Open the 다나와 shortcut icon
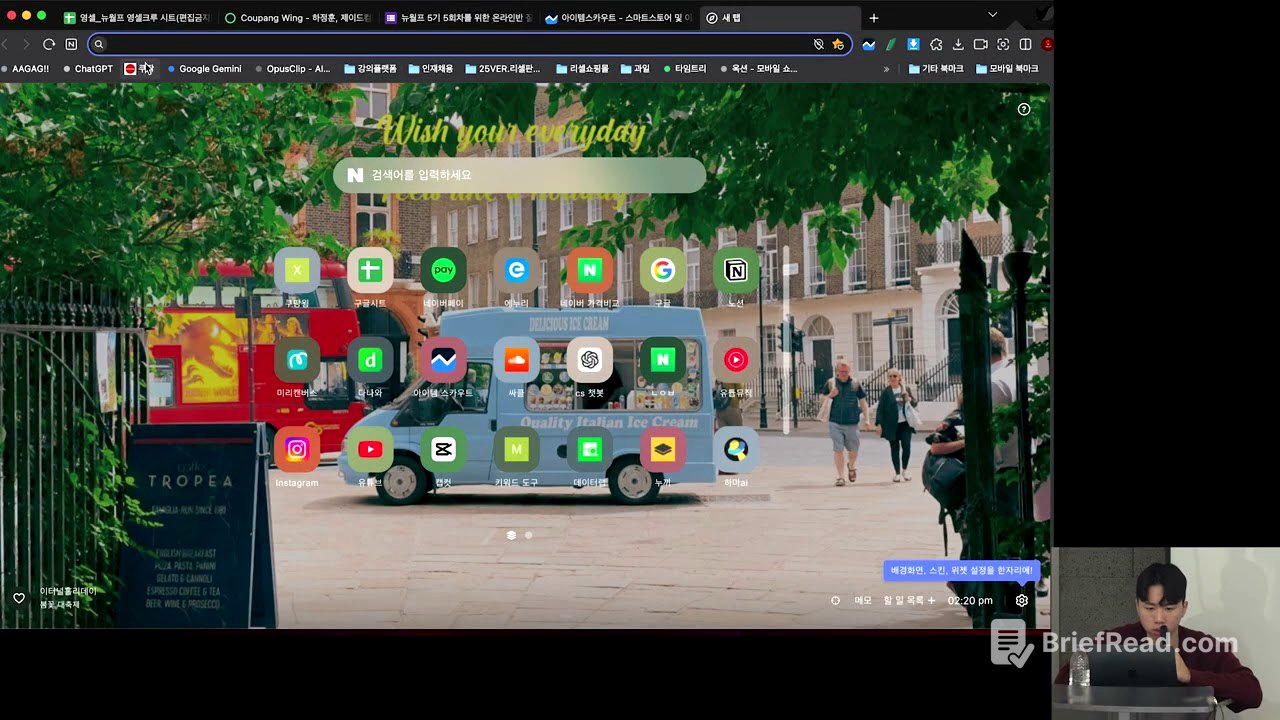Image resolution: width=1280 pixels, height=720 pixels. pos(370,360)
